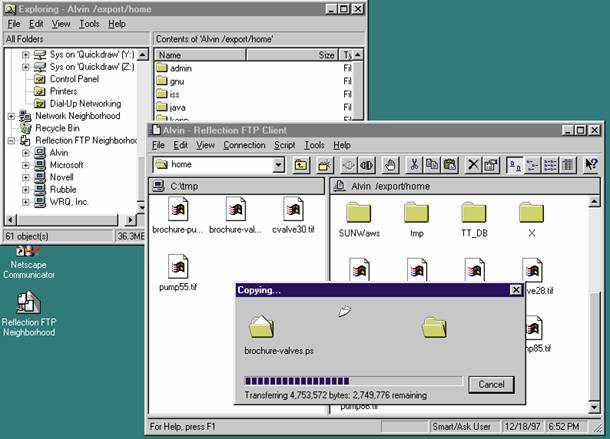Go up one folder level in FTP toolbar
The image size is (610, 439).
301,165
